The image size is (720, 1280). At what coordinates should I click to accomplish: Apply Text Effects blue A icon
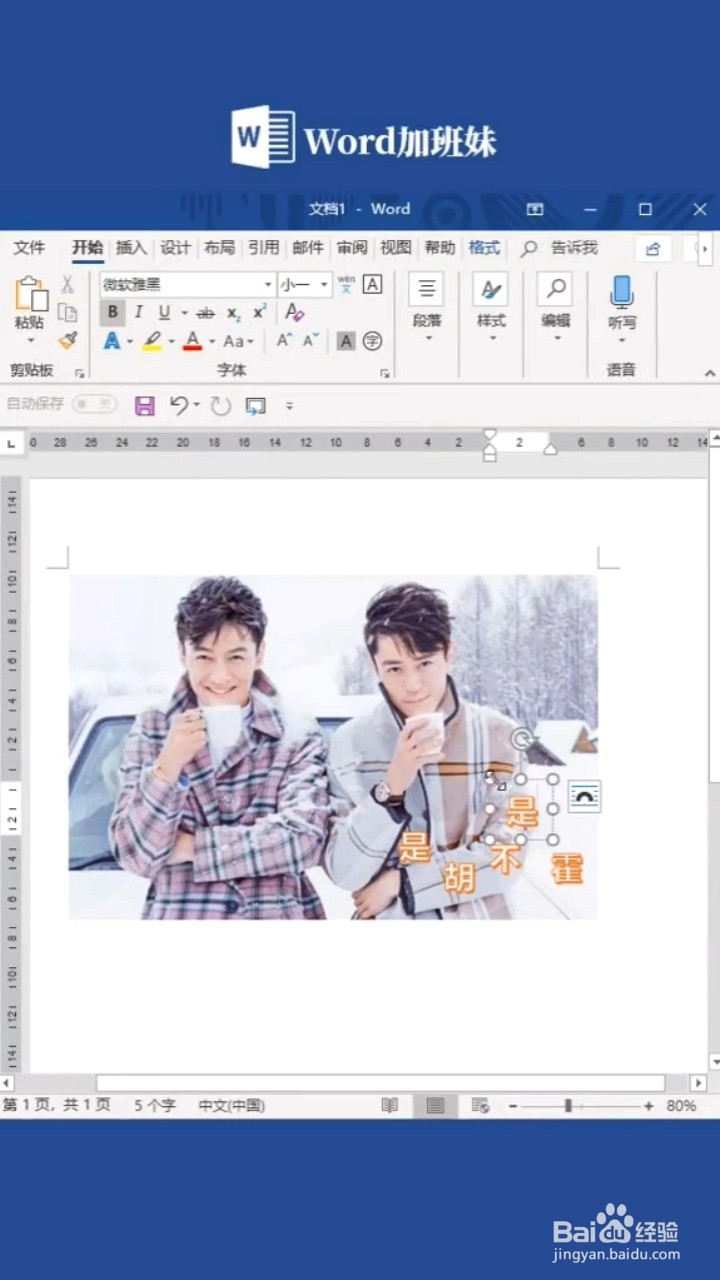(112, 341)
